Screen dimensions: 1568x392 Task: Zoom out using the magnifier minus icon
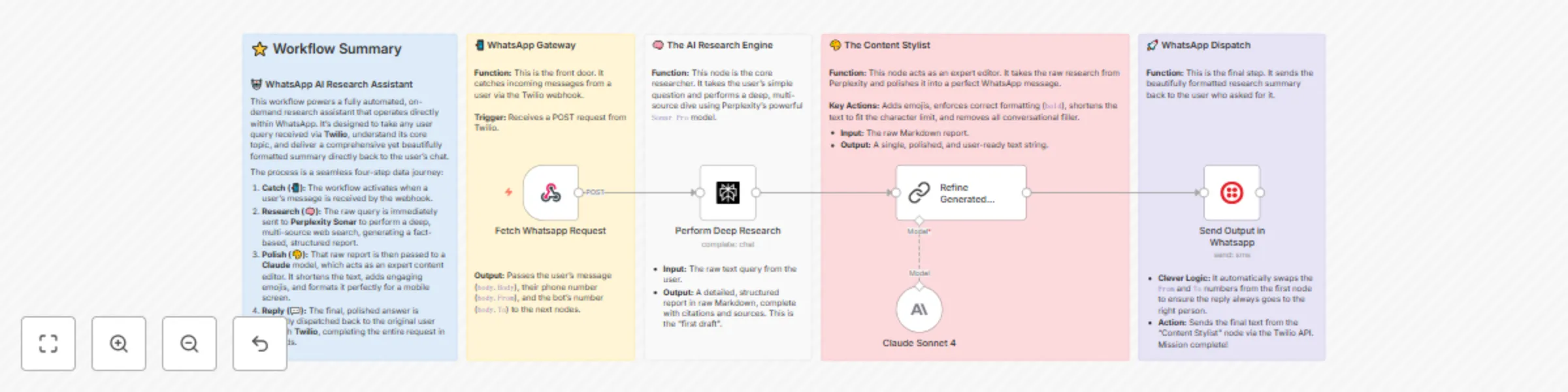[x=189, y=344]
